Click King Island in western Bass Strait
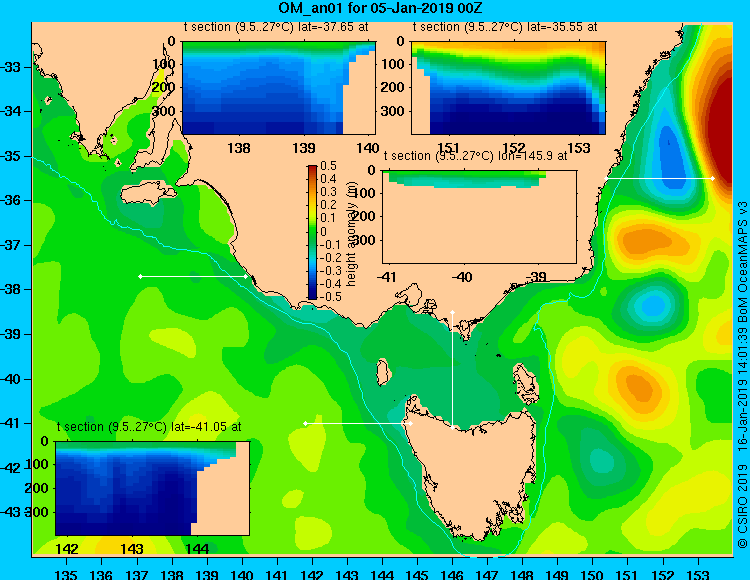 383,372
